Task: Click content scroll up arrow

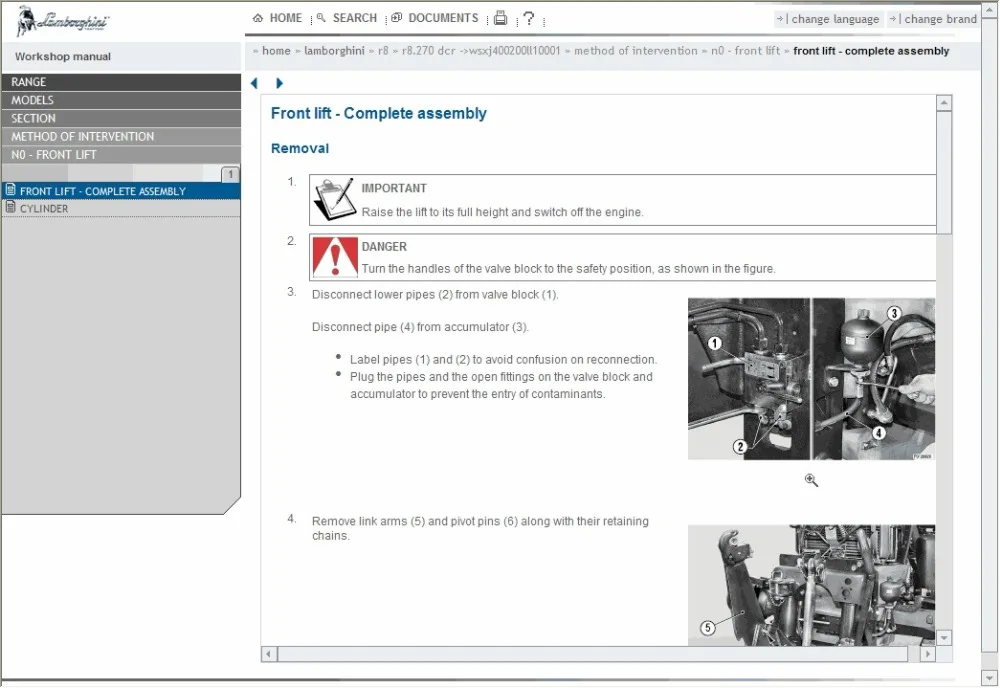Action: click(945, 103)
